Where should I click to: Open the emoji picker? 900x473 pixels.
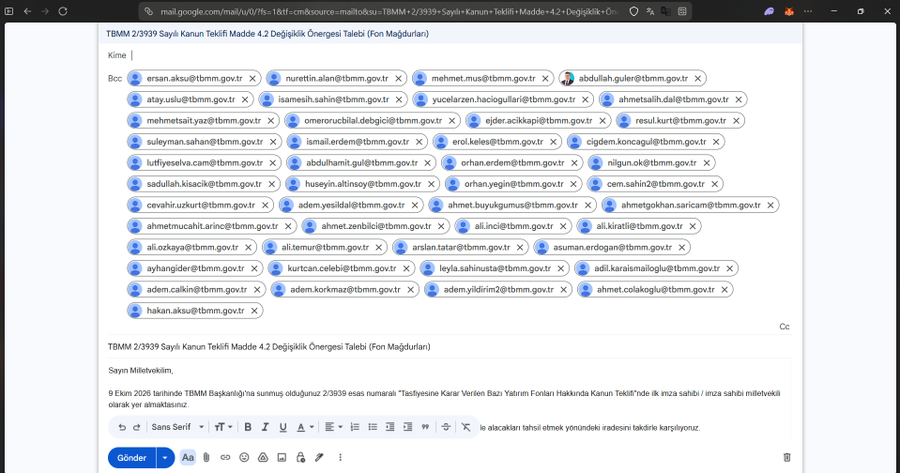click(x=245, y=458)
